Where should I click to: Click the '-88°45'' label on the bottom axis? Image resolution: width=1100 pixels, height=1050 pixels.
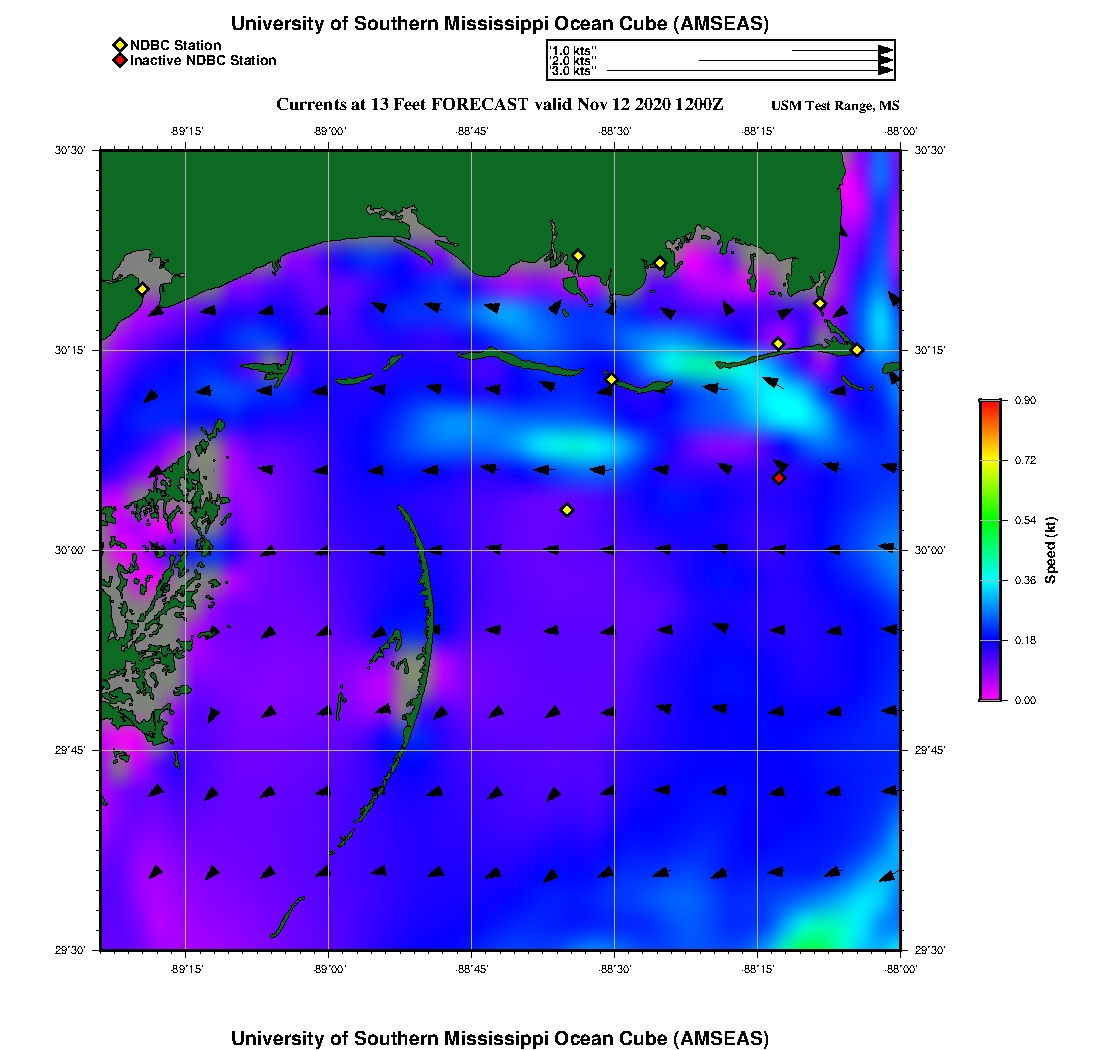click(x=472, y=969)
